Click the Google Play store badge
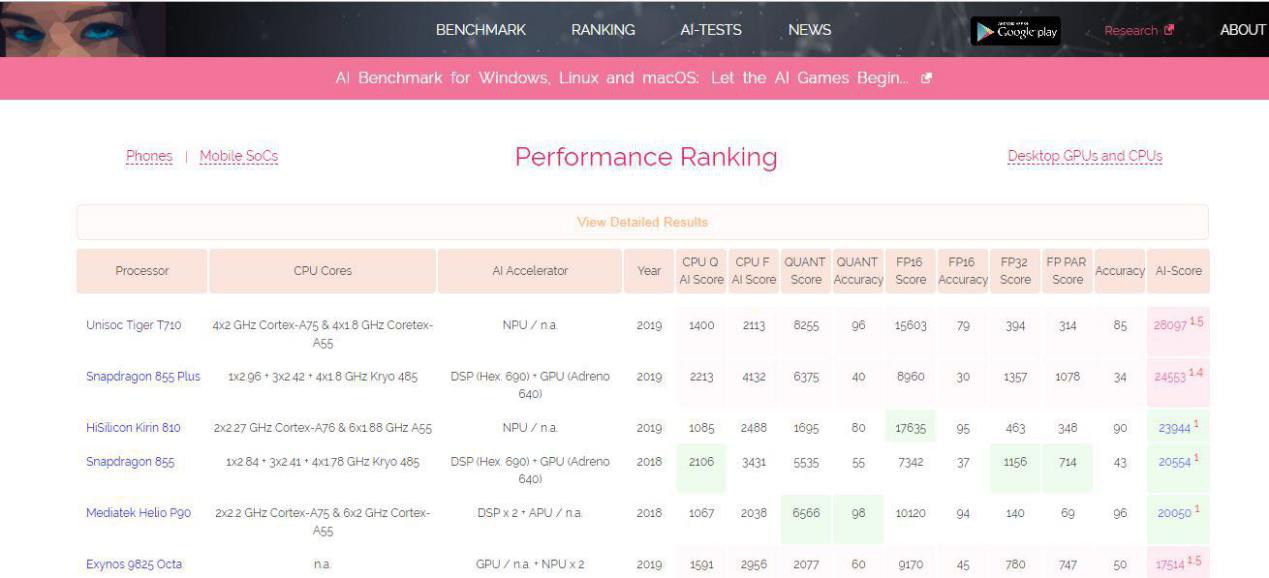 (x=1015, y=31)
